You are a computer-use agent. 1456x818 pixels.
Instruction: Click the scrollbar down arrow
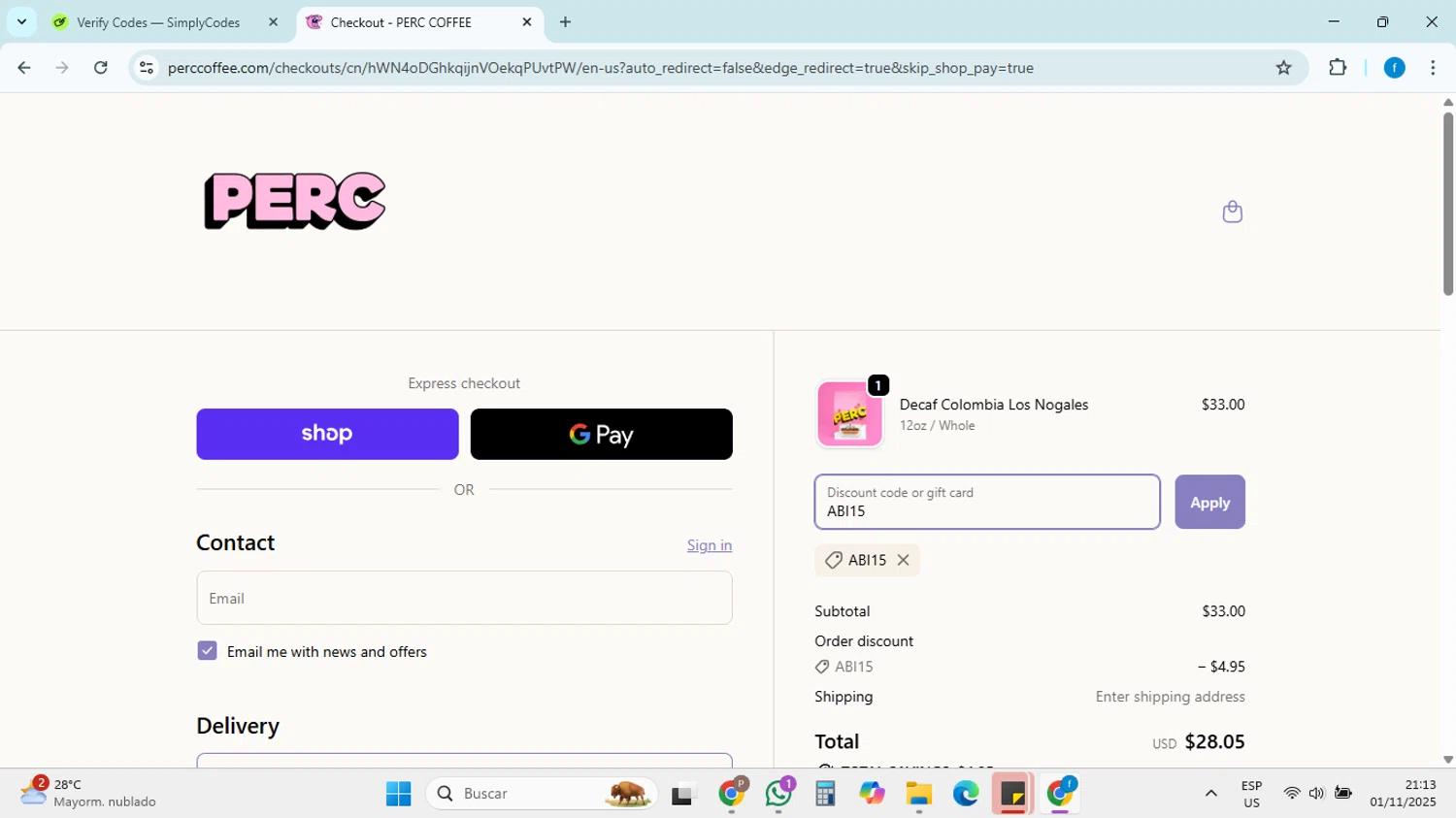1447,760
